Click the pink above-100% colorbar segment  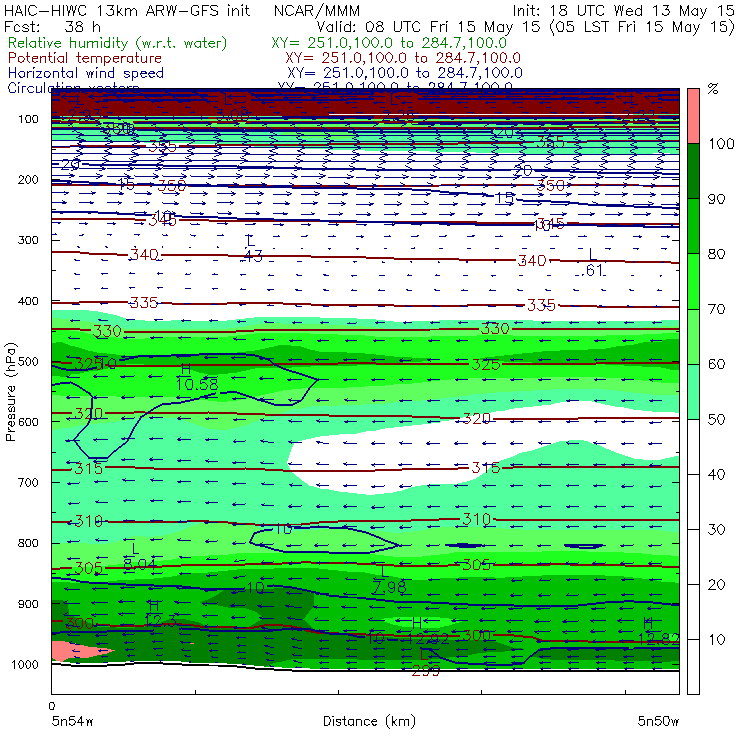pos(693,116)
